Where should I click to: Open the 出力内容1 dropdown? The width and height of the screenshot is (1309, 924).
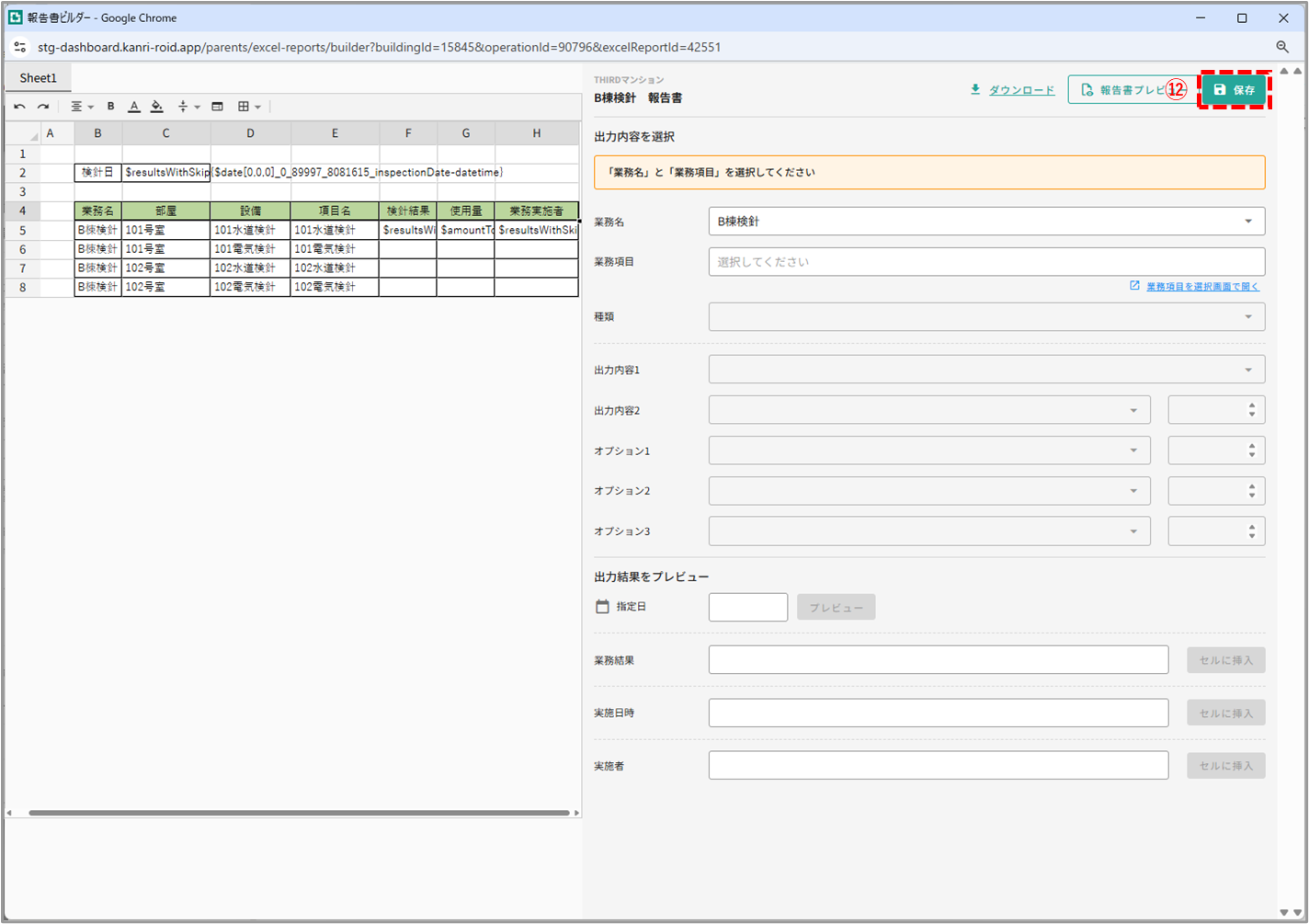coord(986,370)
